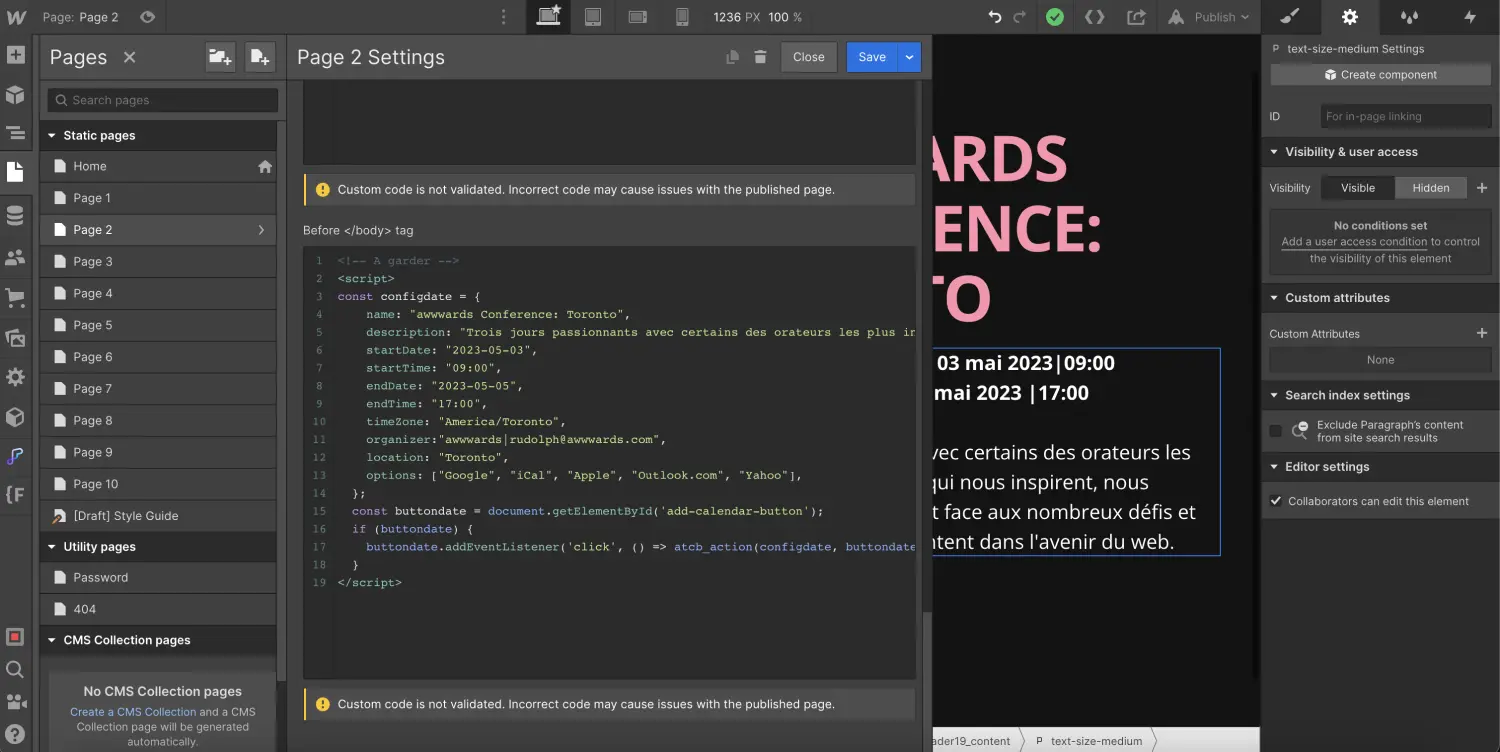Add a custom attribute with plus

[1482, 333]
